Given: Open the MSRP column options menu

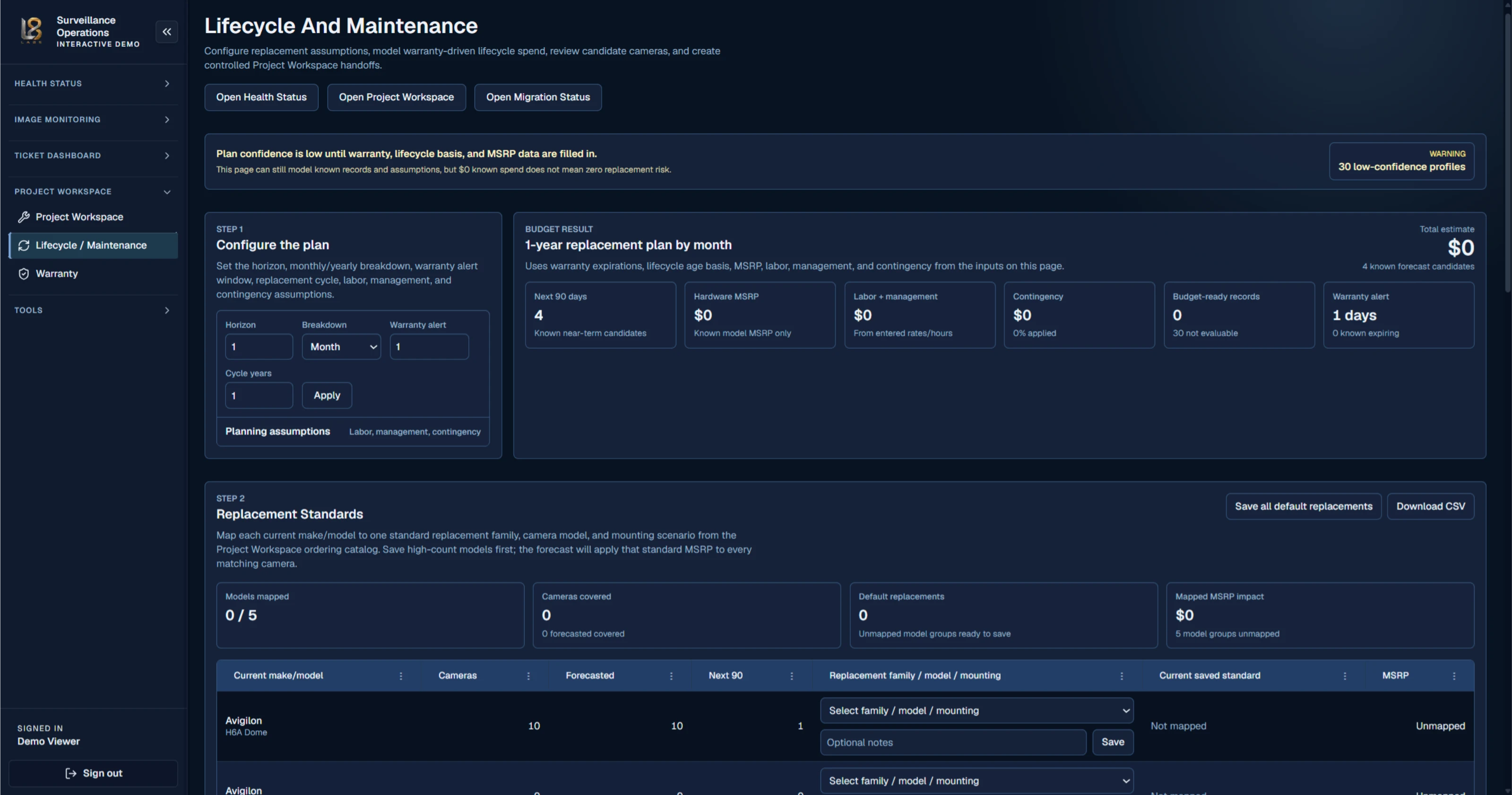Looking at the screenshot, I should (x=1454, y=676).
